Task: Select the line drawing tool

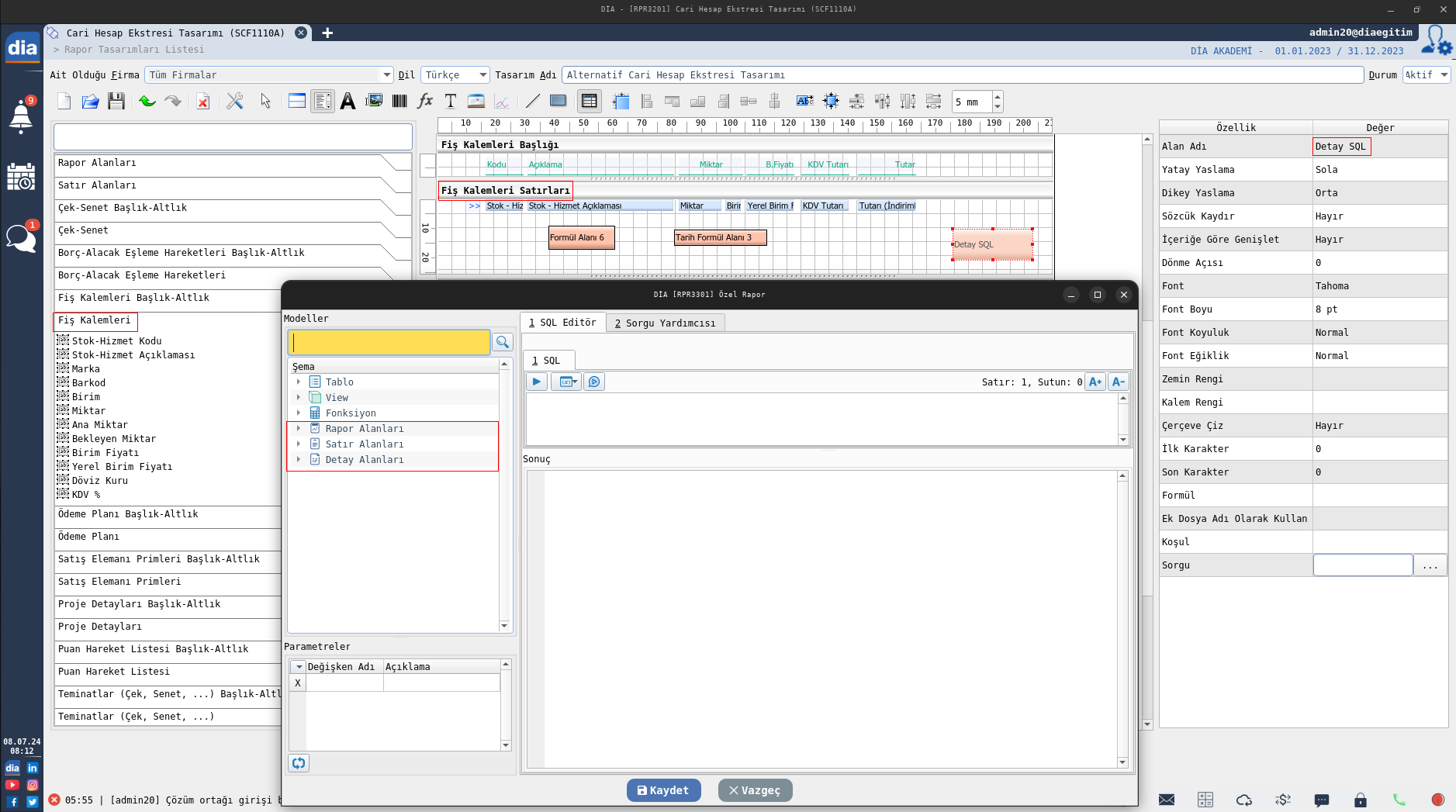Action: click(x=532, y=101)
